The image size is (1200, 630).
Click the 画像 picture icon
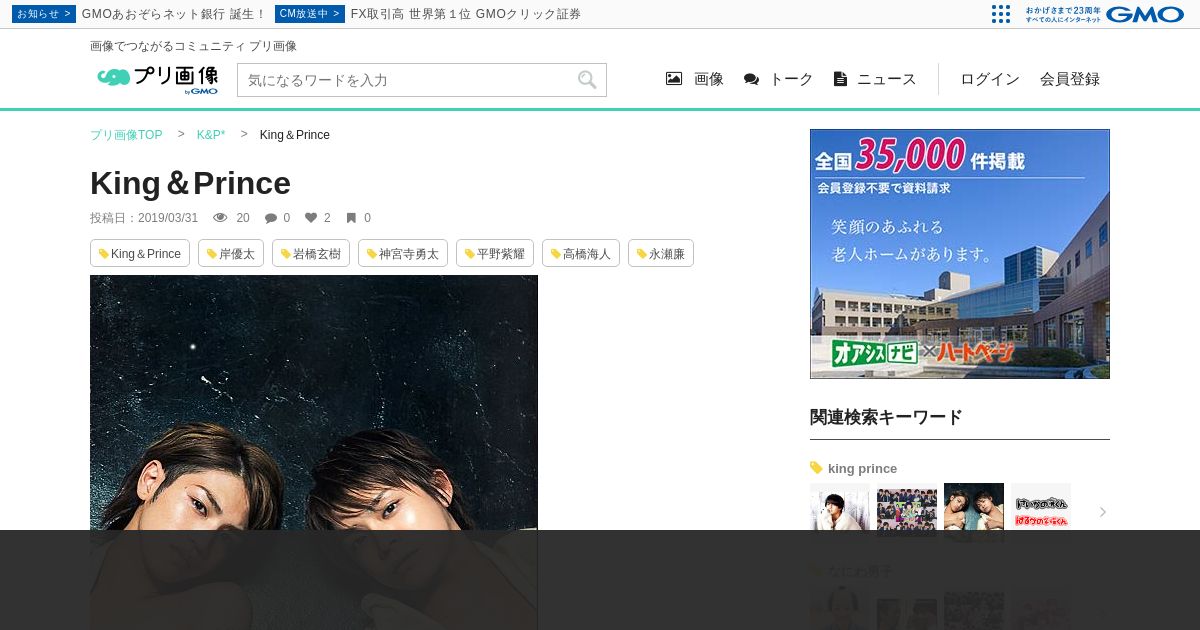coord(674,79)
